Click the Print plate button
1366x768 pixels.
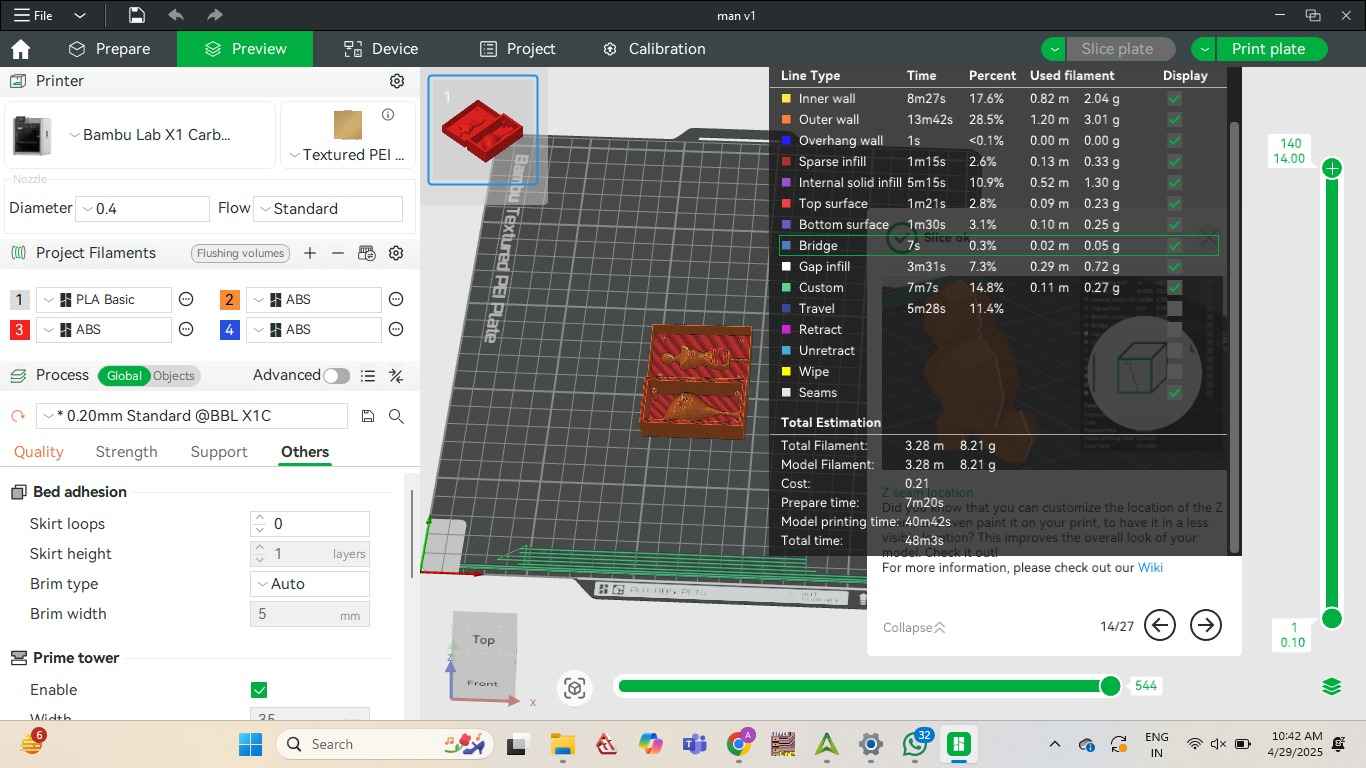[1268, 49]
